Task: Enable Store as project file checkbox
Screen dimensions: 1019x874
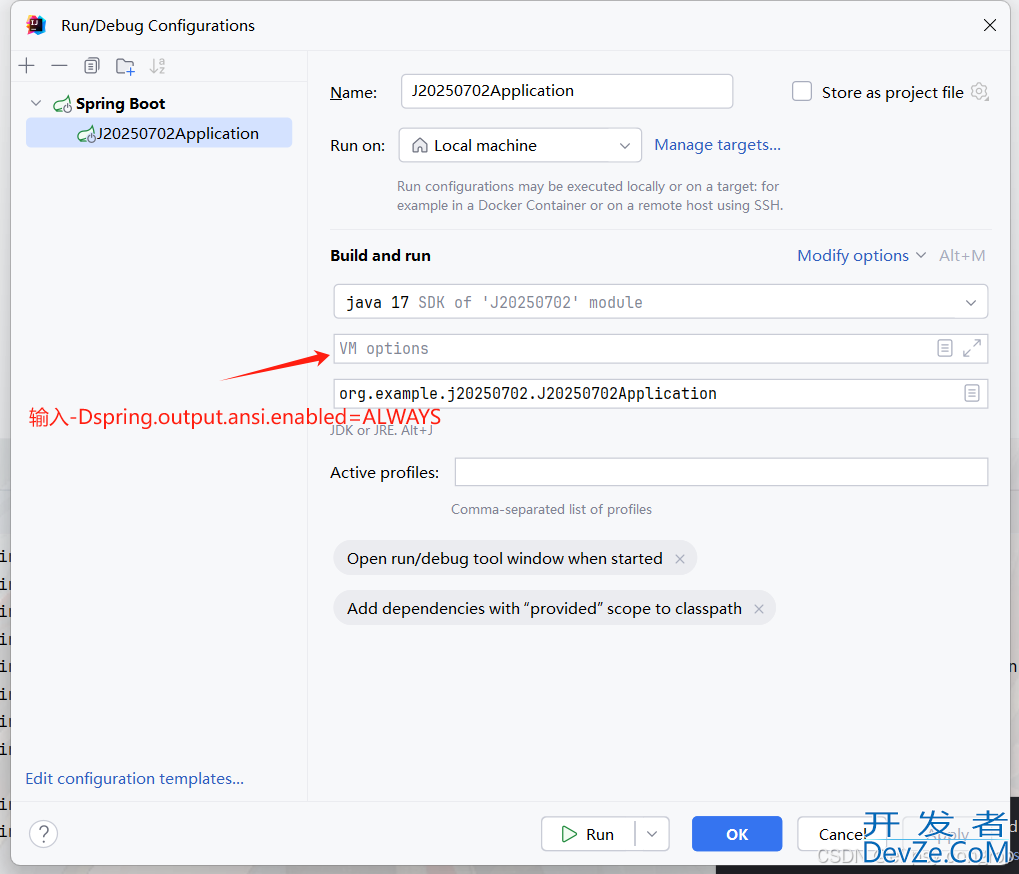Action: (802, 92)
